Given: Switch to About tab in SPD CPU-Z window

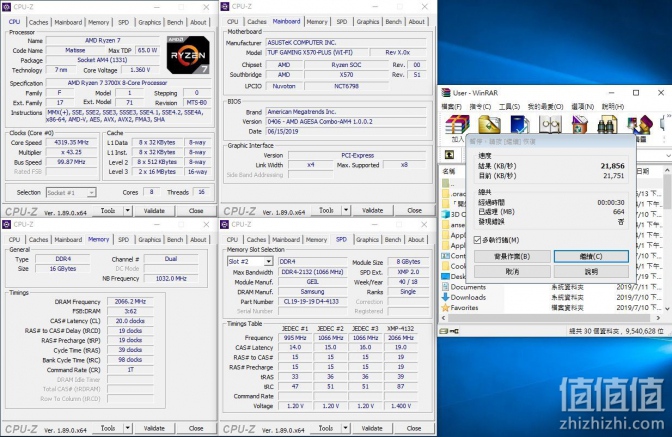Looking at the screenshot, I should pos(416,239).
